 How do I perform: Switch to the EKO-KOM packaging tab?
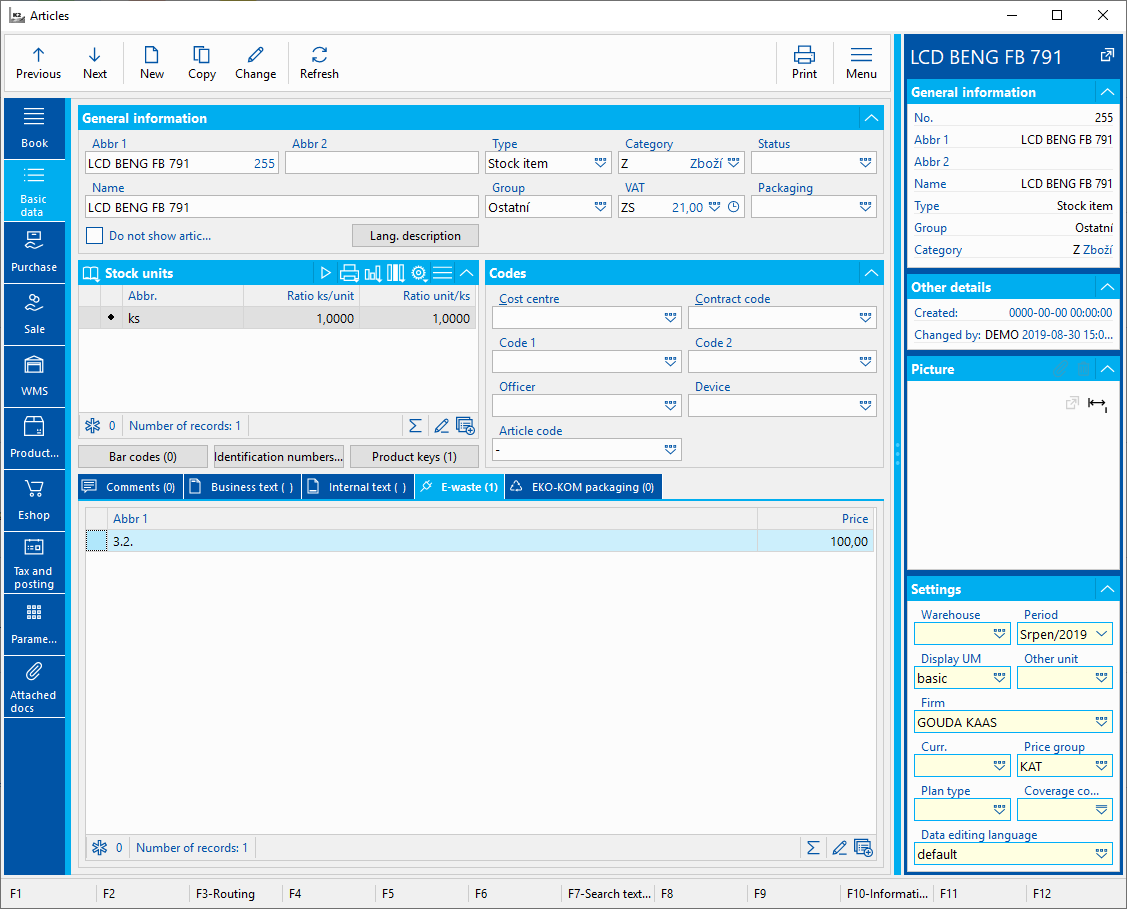point(582,487)
